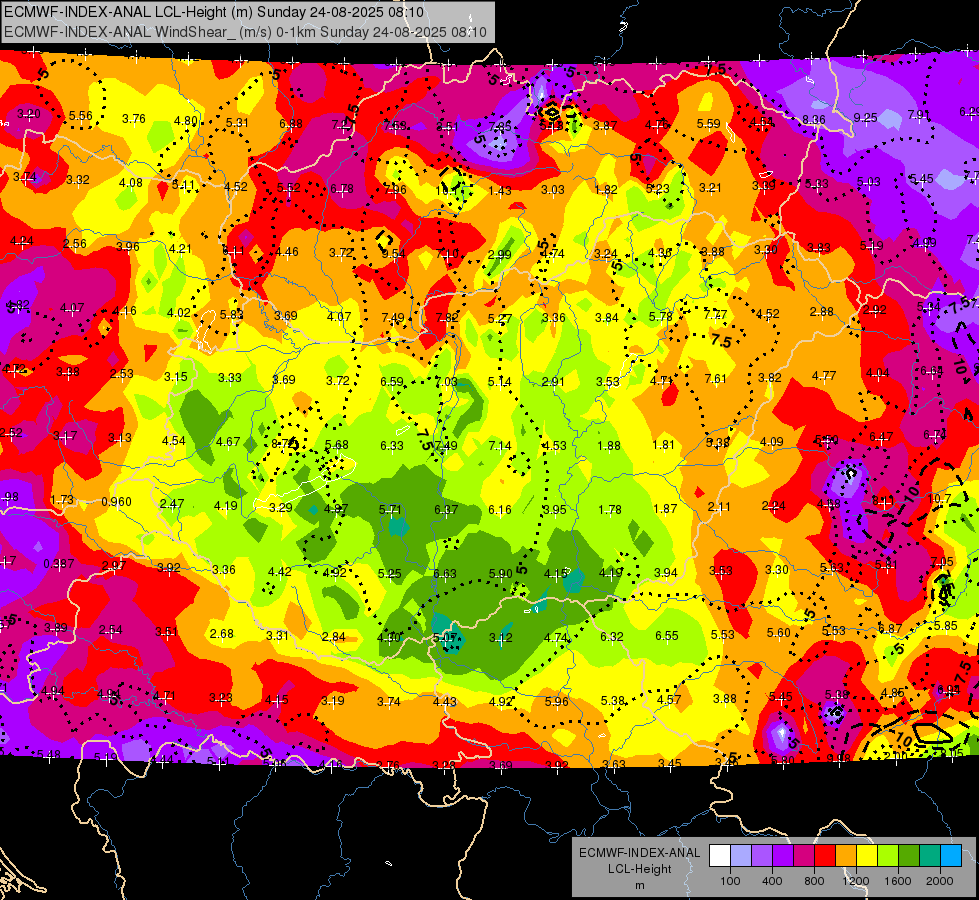
Task: Click the wind shear value '1.73'
Action: (x=62, y=500)
